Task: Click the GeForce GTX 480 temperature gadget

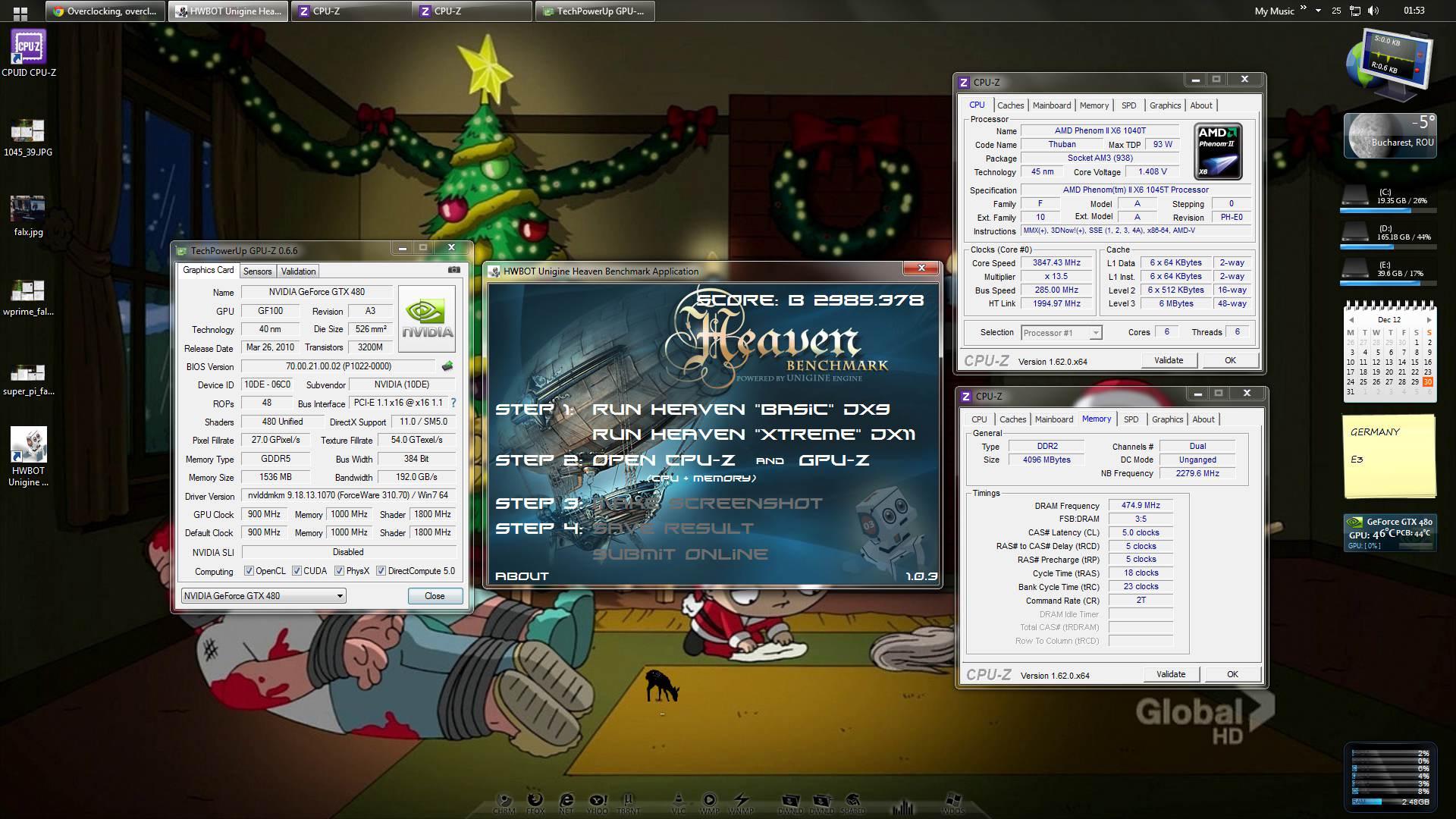Action: click(1389, 532)
